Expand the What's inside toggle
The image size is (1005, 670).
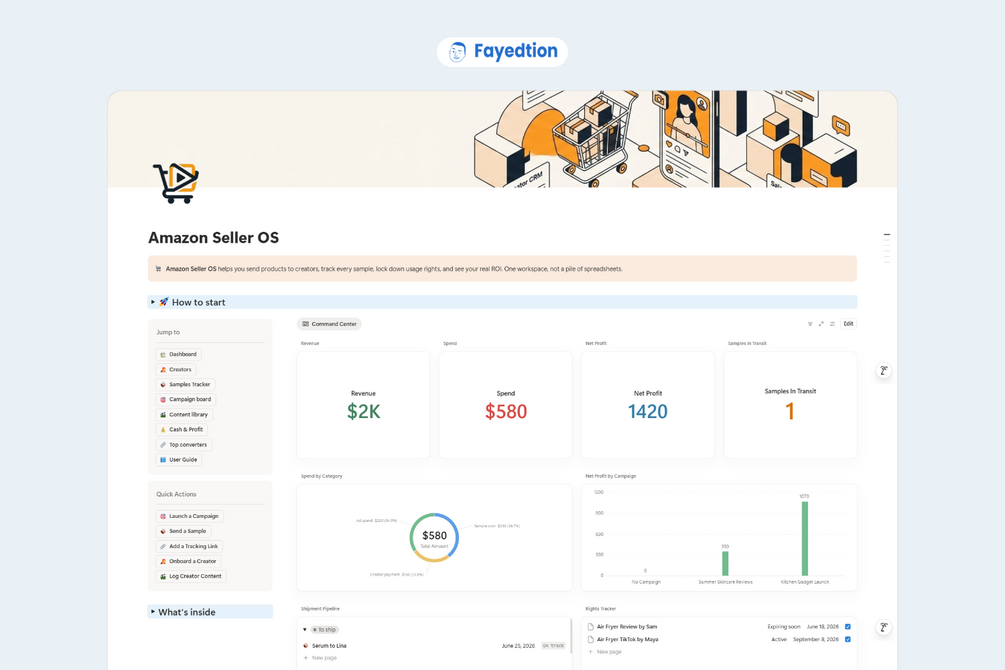pos(153,612)
